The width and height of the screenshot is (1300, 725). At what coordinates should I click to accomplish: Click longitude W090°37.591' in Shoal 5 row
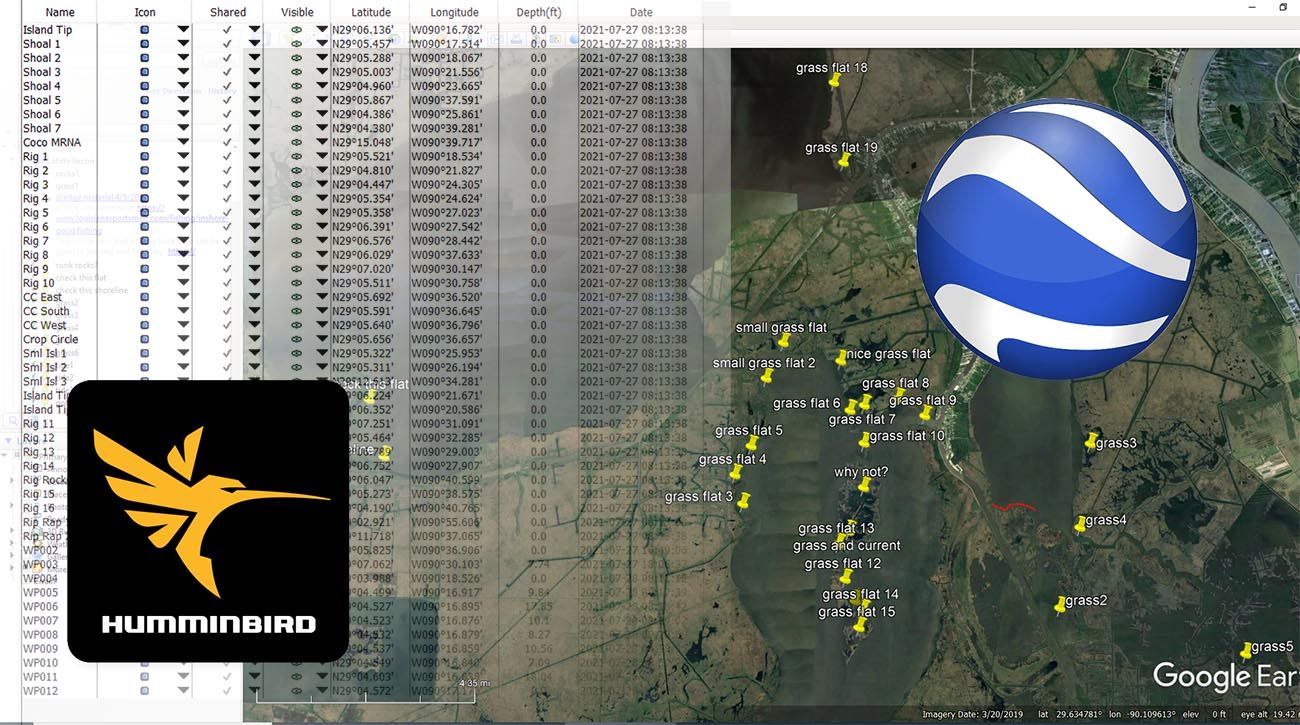point(447,100)
